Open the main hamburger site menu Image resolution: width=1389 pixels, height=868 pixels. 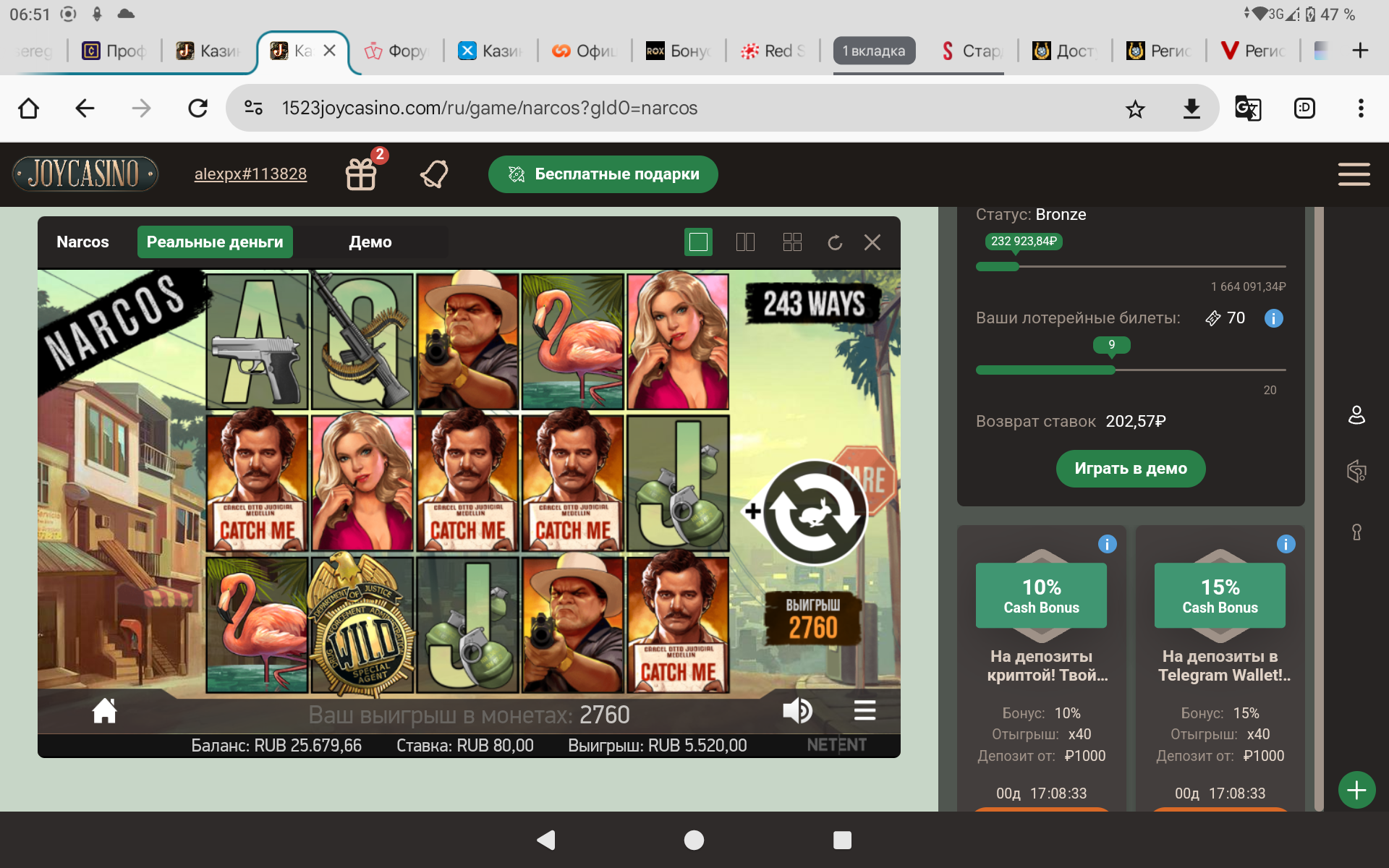coord(1354,174)
